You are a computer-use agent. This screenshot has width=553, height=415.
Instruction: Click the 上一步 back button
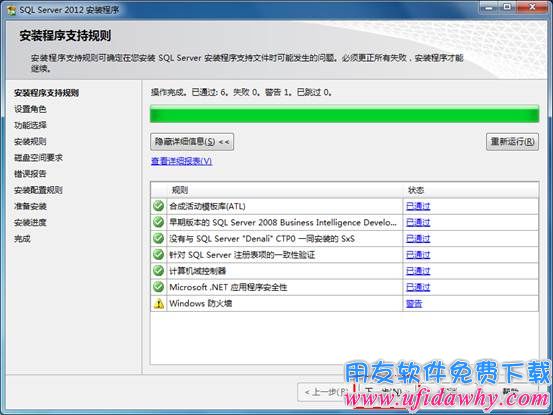tap(325, 392)
